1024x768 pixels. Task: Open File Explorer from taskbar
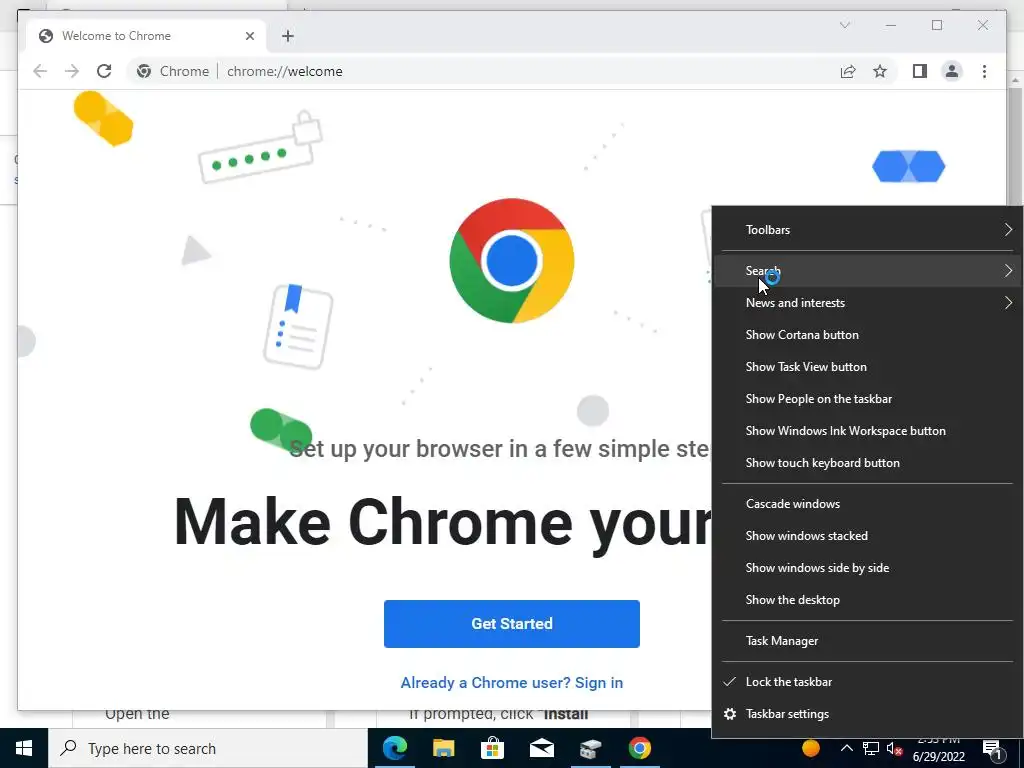coord(443,748)
